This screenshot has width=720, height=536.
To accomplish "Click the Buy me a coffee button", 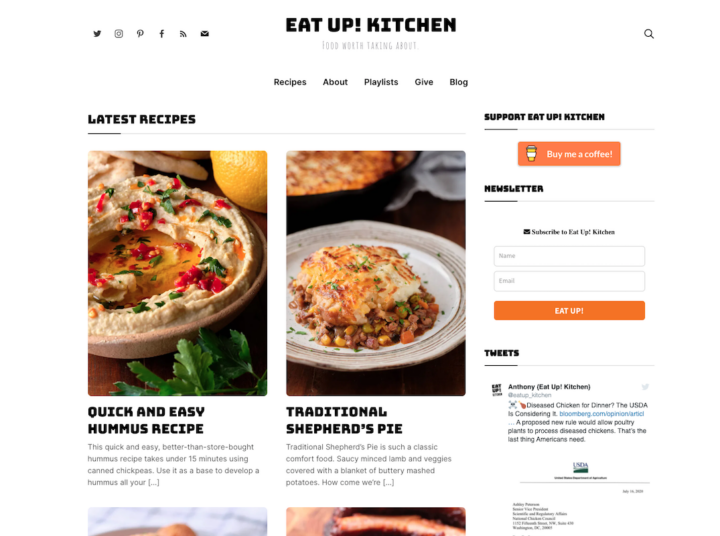I will pos(569,154).
